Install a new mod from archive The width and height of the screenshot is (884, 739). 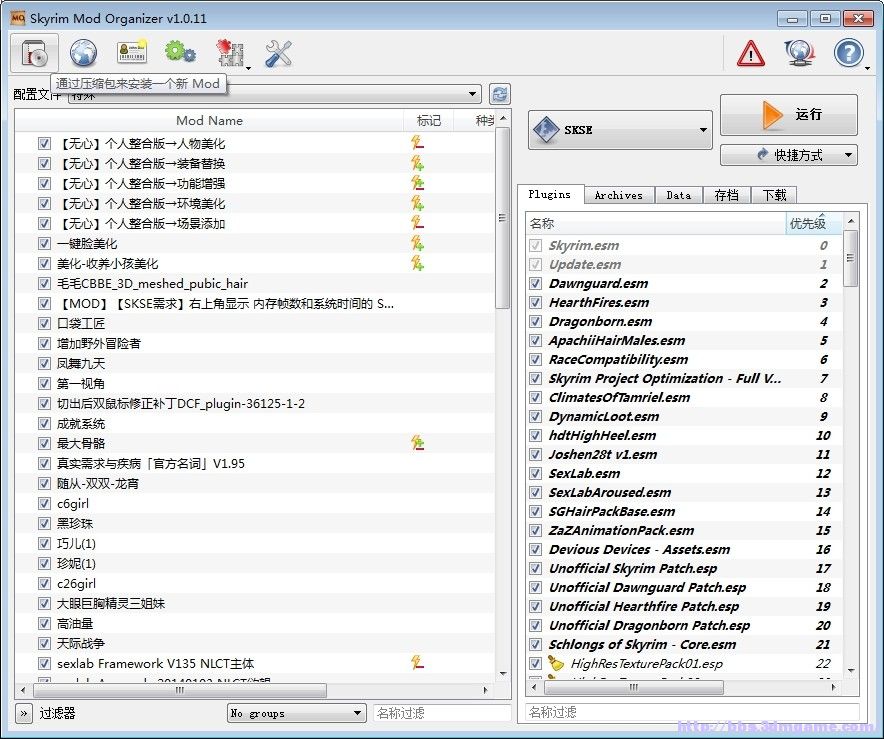coord(34,54)
